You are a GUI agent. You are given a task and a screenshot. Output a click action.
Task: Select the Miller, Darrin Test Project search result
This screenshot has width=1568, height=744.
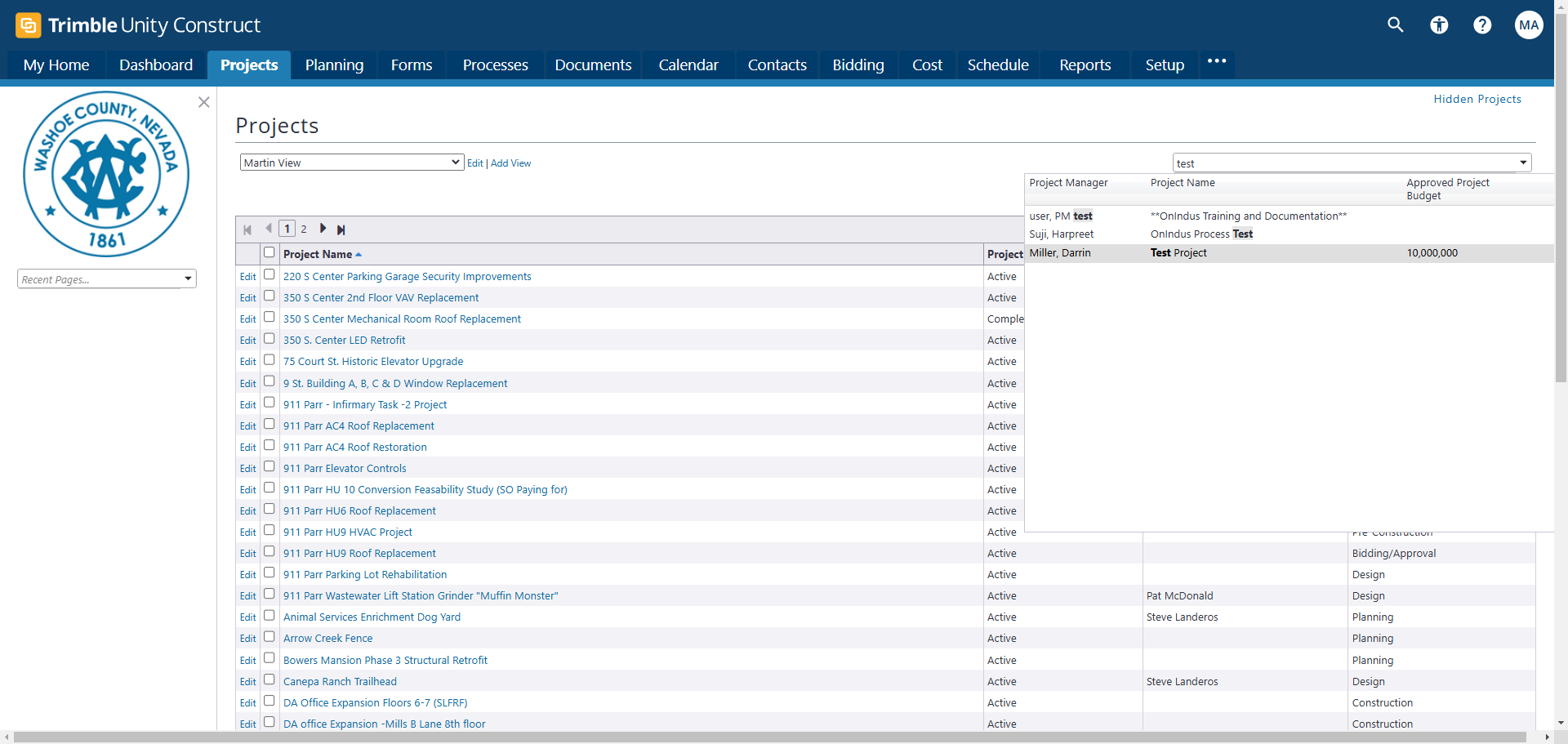(x=1289, y=253)
